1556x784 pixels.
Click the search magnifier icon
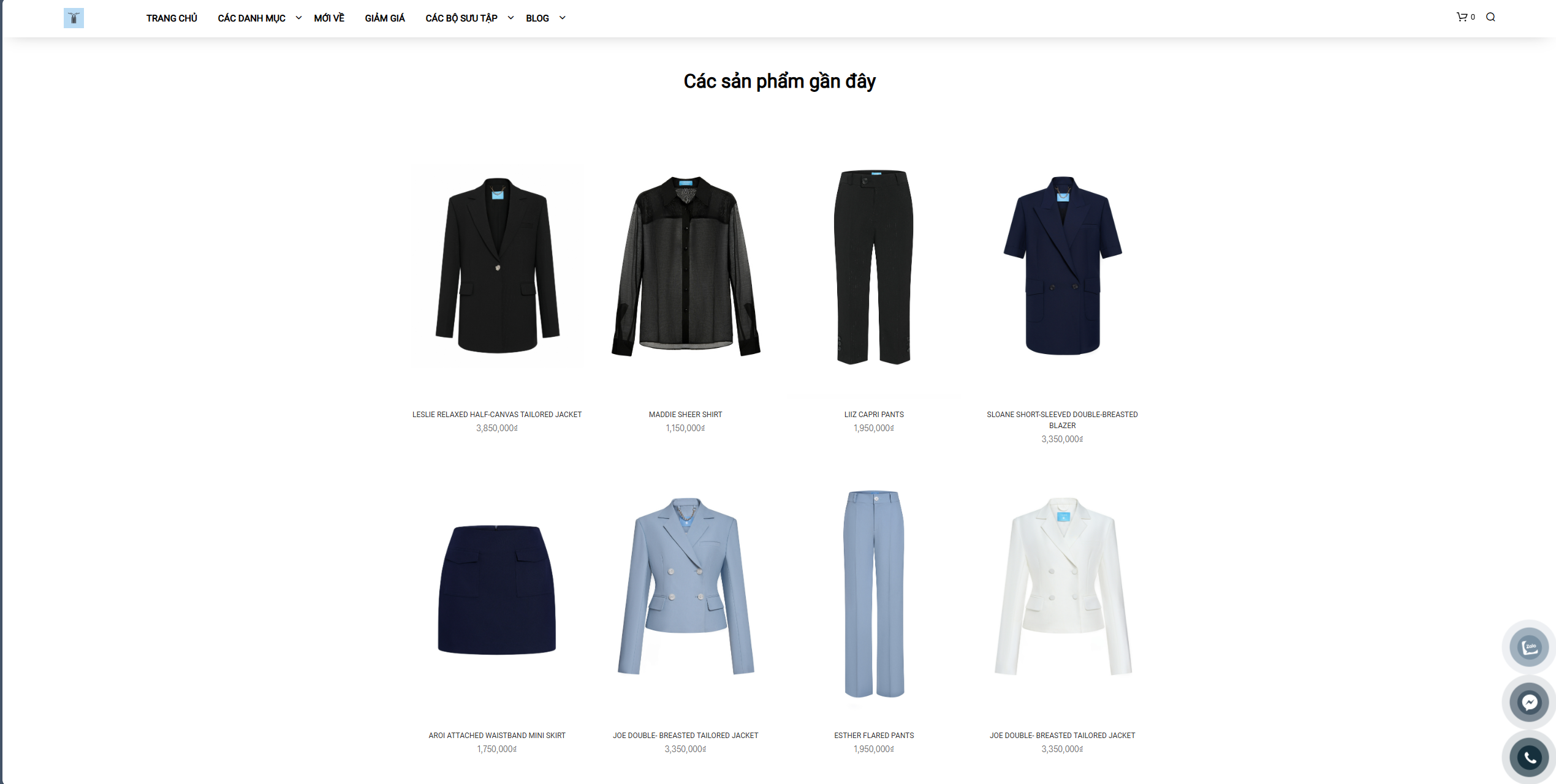pyautogui.click(x=1490, y=17)
